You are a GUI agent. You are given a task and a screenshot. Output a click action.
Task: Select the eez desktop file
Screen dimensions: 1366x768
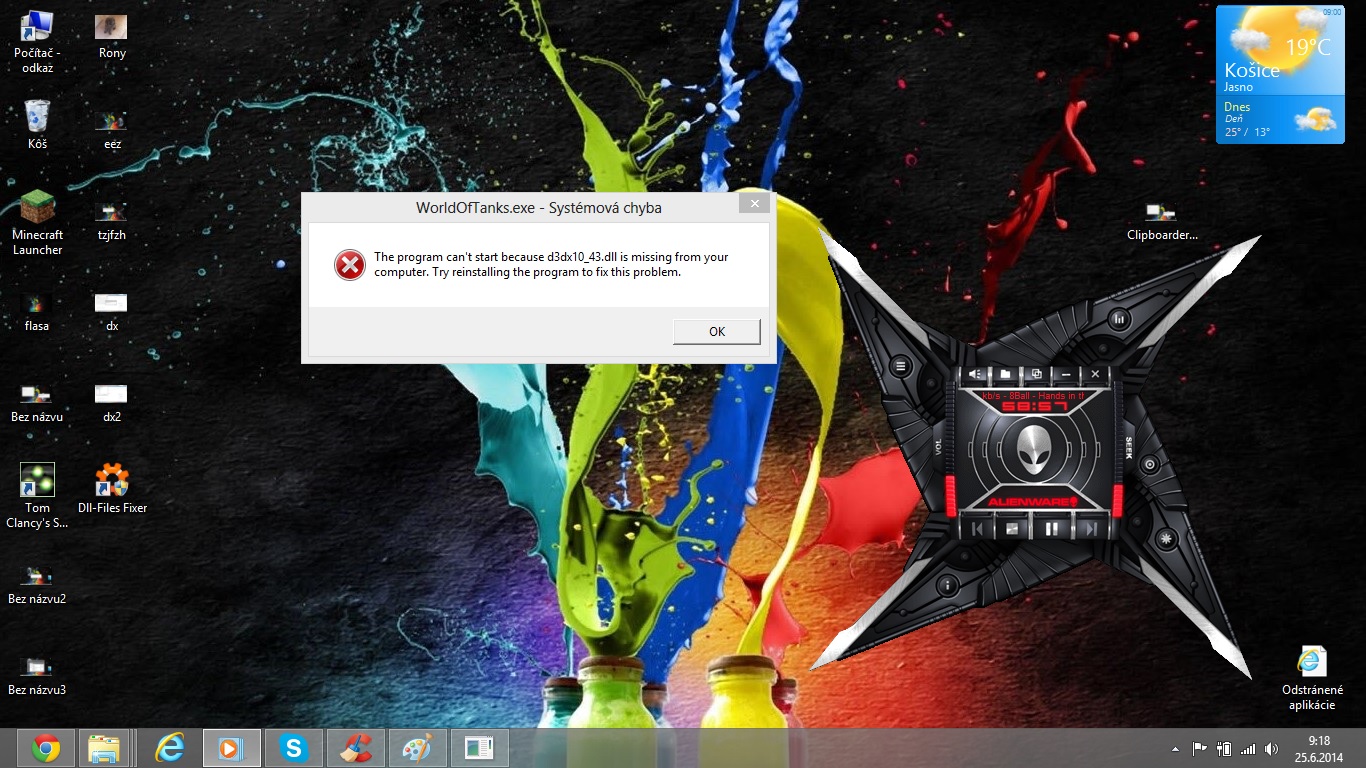pos(112,128)
